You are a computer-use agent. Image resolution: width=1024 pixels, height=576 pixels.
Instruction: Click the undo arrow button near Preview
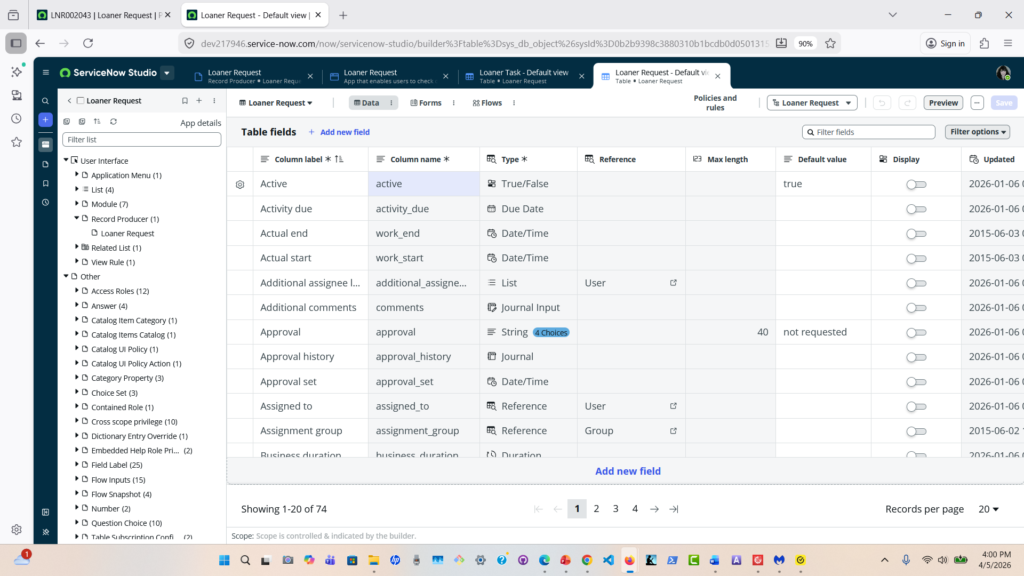881,103
